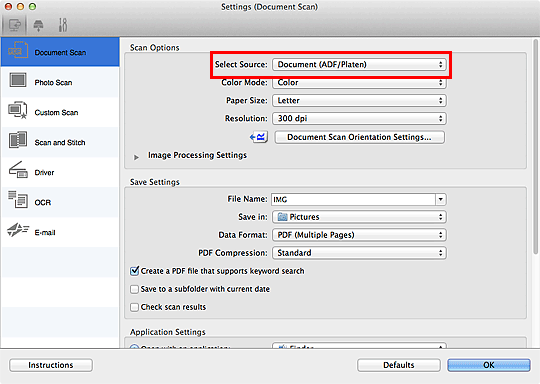Screen dimensions: 540x384
Task: Open the Resolution dropdown
Action: click(359, 118)
